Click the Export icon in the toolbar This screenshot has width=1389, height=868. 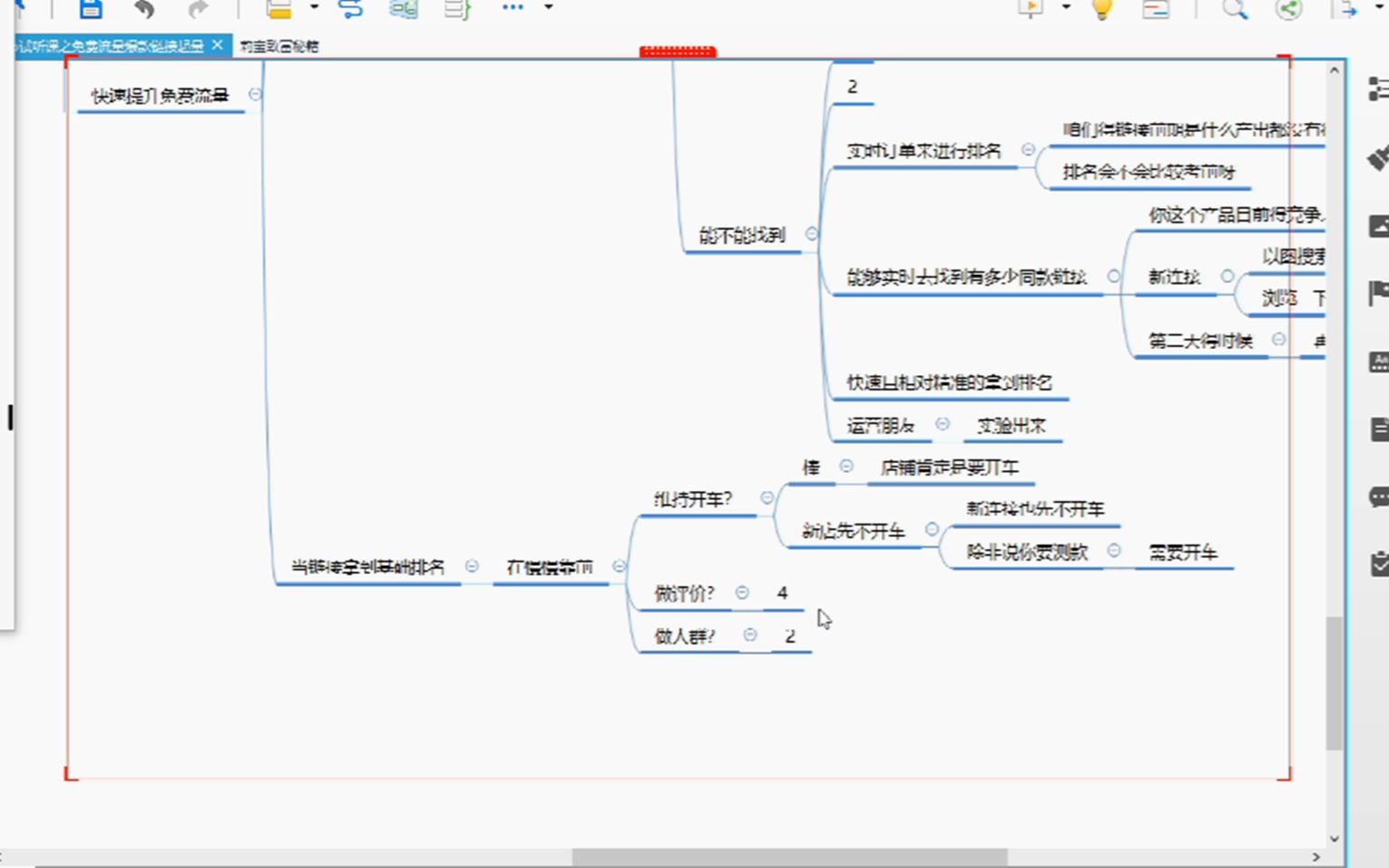coord(1346,8)
